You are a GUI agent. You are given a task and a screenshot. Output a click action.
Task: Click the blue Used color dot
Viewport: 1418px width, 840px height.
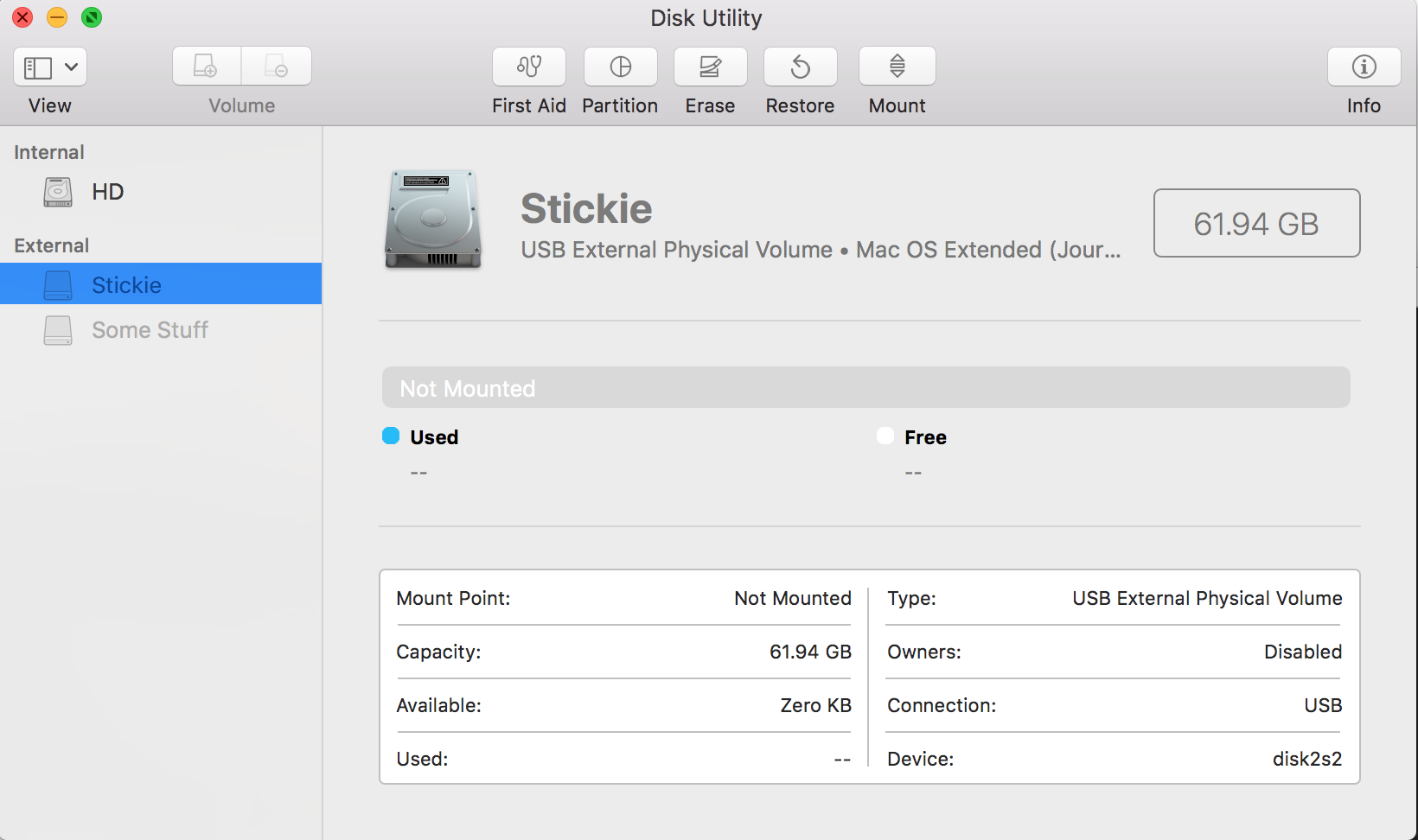391,436
